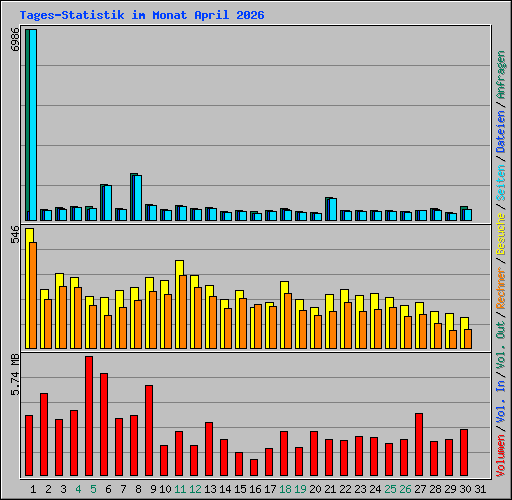This screenshot has height=500, width=512.
Task: Click the 'Rechner' legend label
Action: 501,288
